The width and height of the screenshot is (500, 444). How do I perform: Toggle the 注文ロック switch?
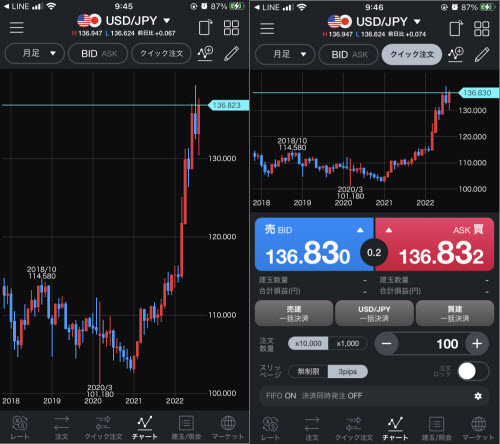[x=473, y=371]
